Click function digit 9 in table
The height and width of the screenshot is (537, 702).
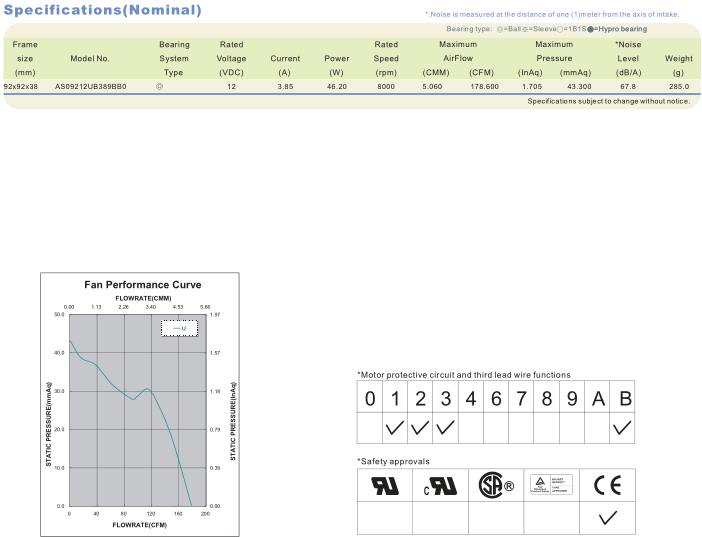click(572, 399)
